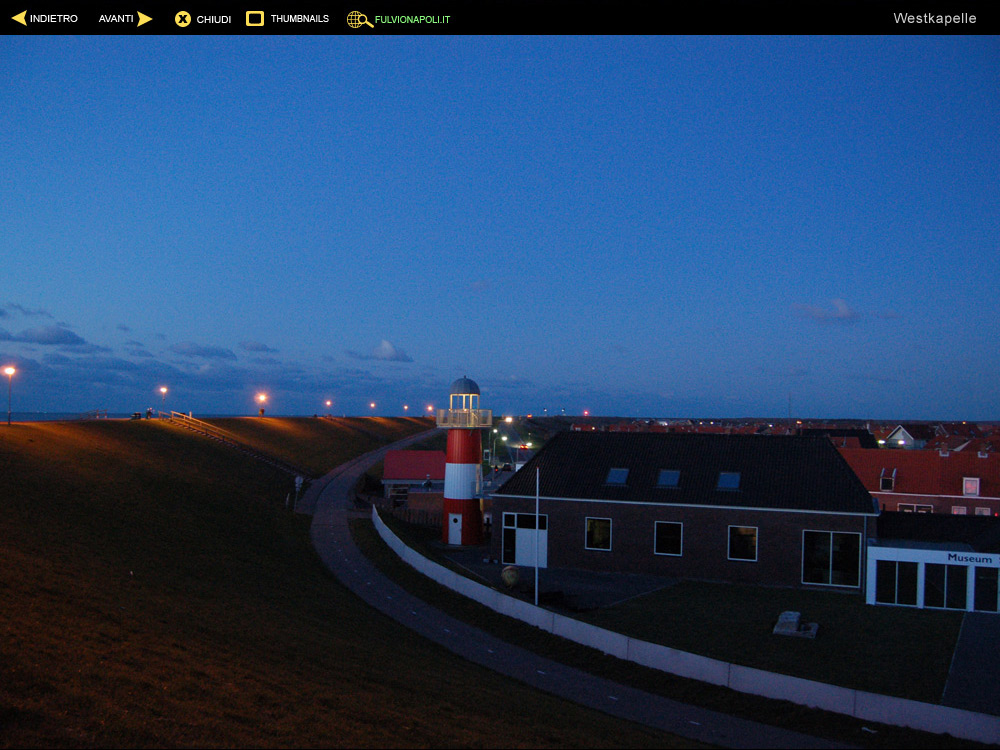Go back via INDIETRO label
The height and width of the screenshot is (750, 1000).
(54, 19)
